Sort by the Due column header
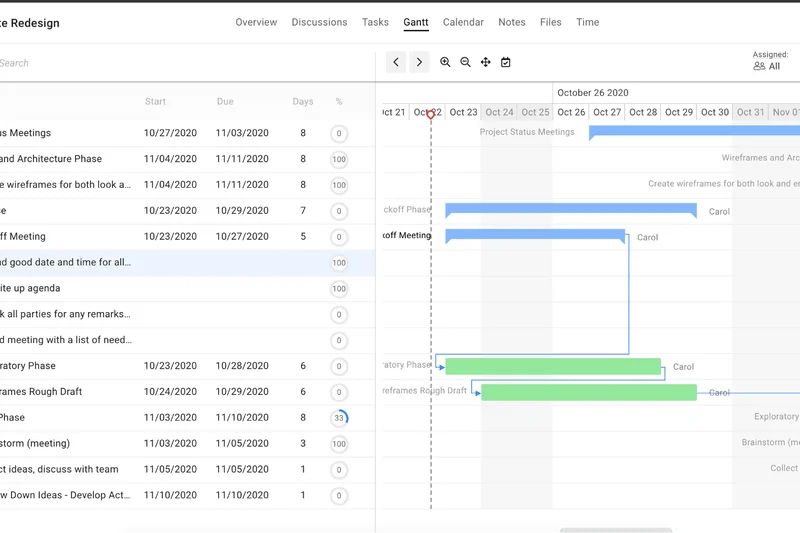The width and height of the screenshot is (800, 533). [225, 102]
